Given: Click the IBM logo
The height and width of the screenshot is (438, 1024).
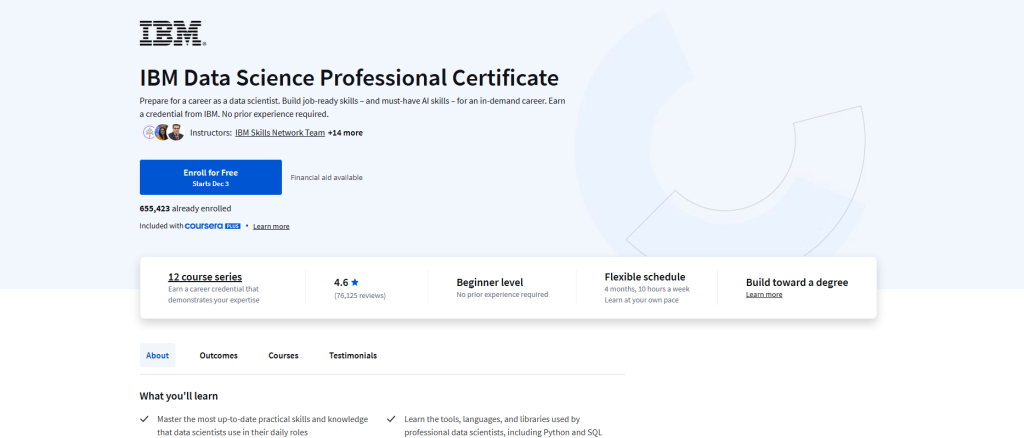Looking at the screenshot, I should (x=173, y=33).
